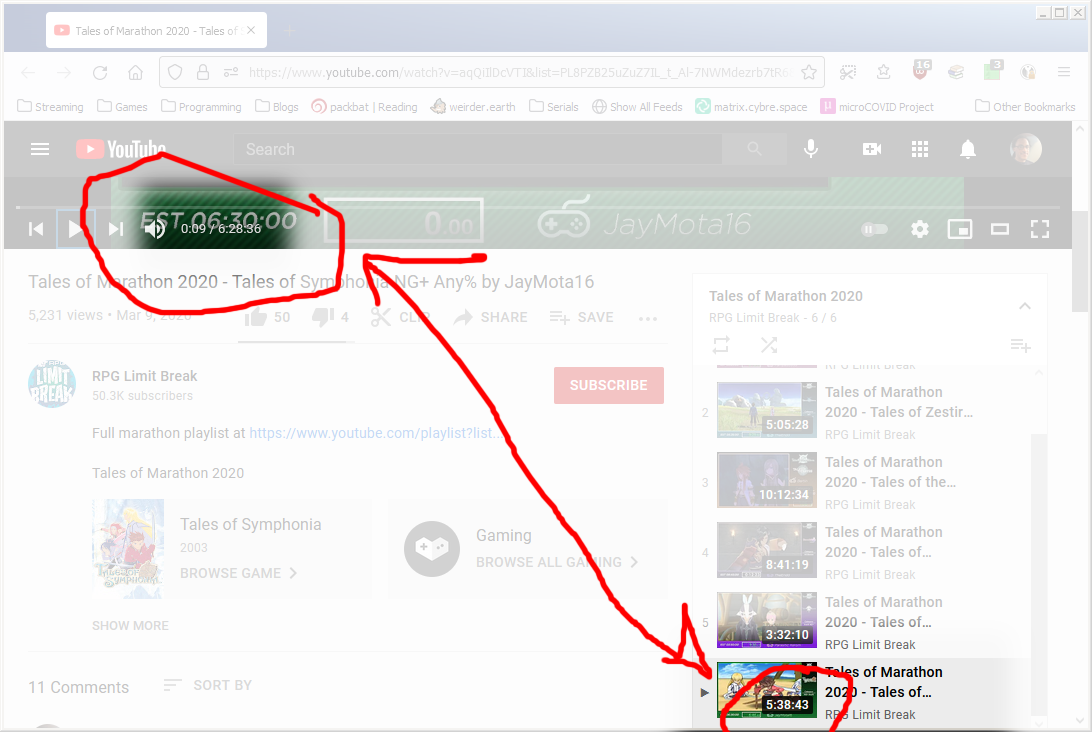The width and height of the screenshot is (1092, 732).
Task: Mute the player volume speaker
Action: [155, 228]
